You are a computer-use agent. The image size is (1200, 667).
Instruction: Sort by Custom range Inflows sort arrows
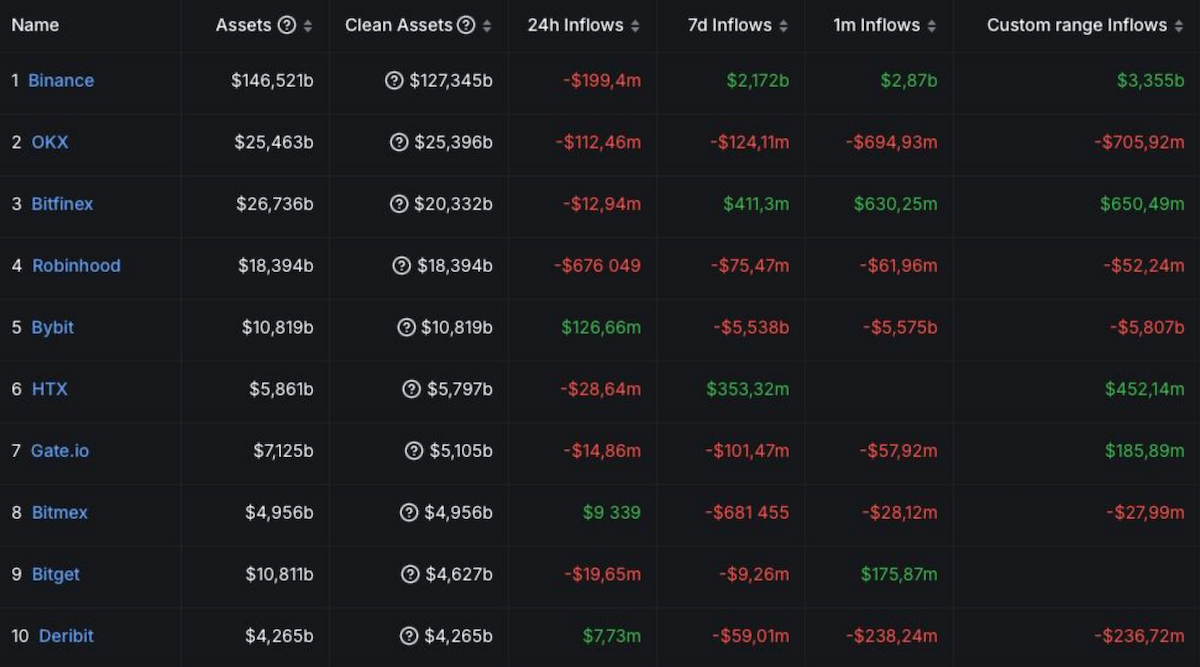pyautogui.click(x=1179, y=26)
